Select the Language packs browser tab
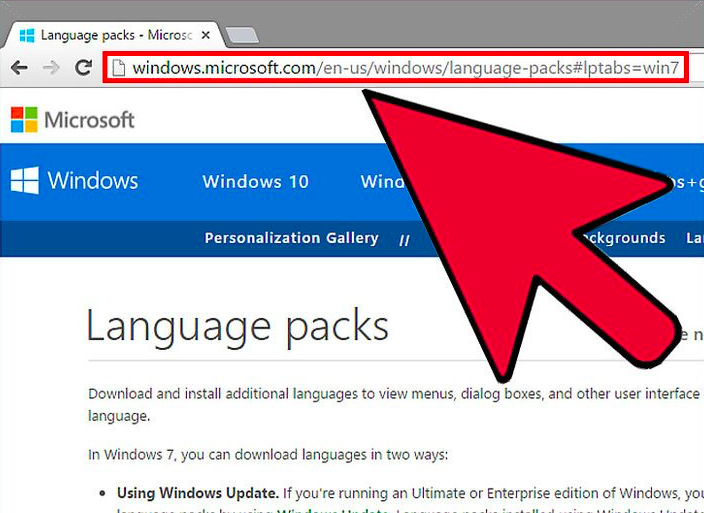Image resolution: width=704 pixels, height=513 pixels. coord(112,35)
